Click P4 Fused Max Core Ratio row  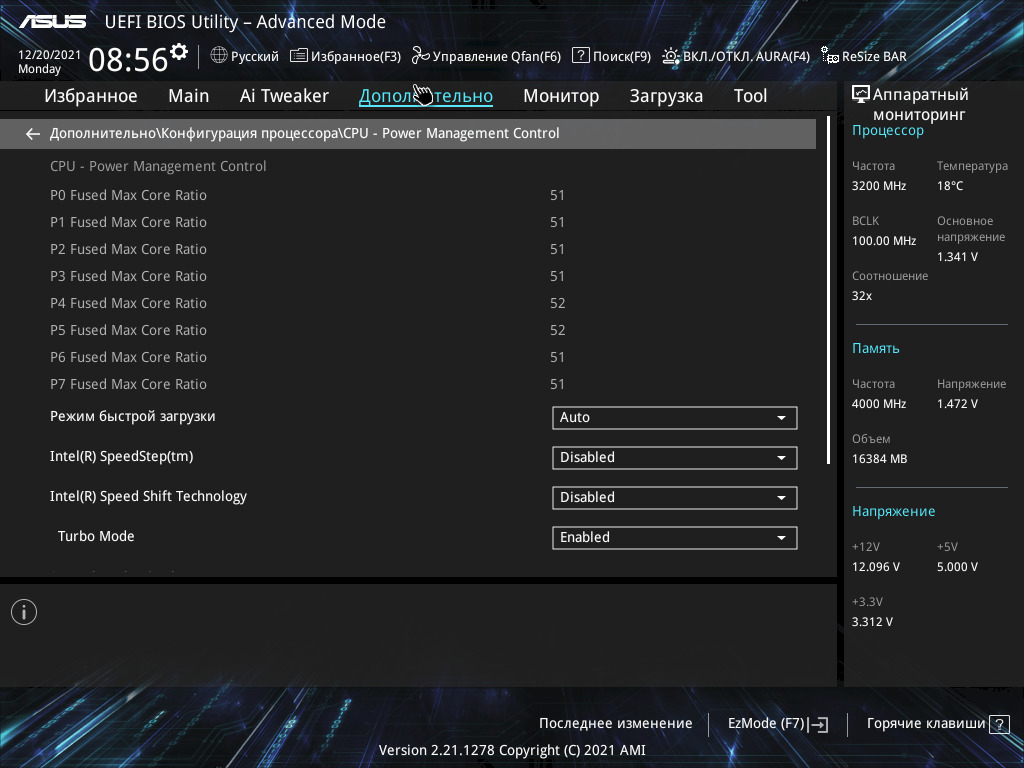pyautogui.click(x=408, y=303)
